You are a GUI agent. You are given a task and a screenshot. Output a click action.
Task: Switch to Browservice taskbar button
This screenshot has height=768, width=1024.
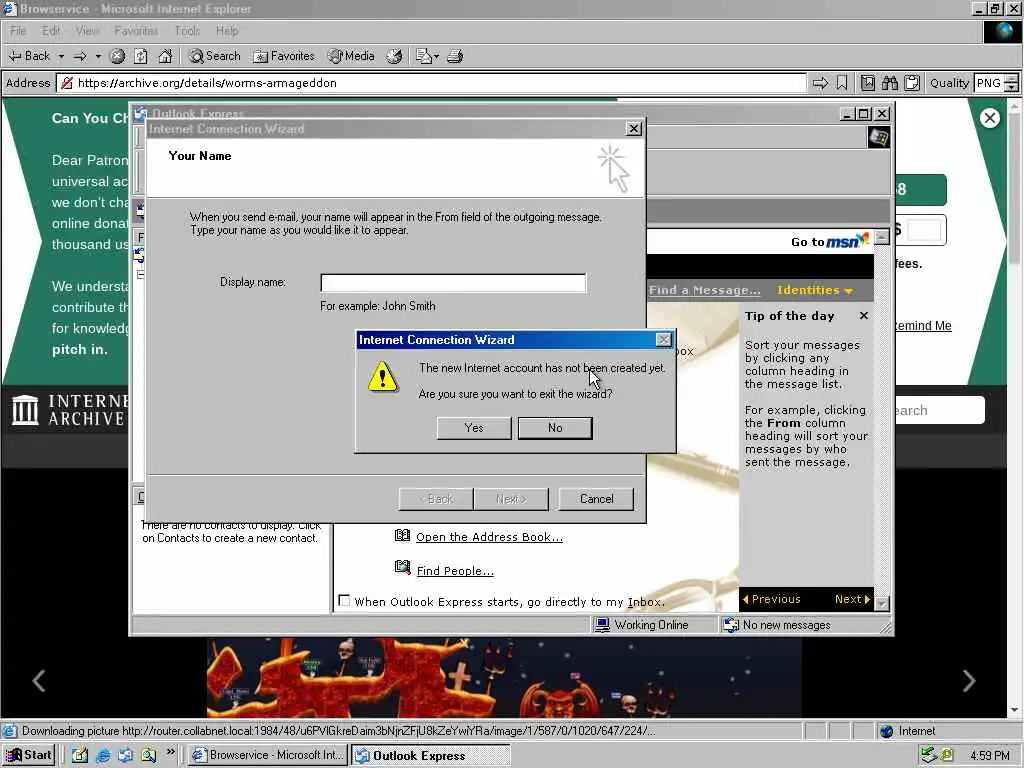pyautogui.click(x=268, y=755)
